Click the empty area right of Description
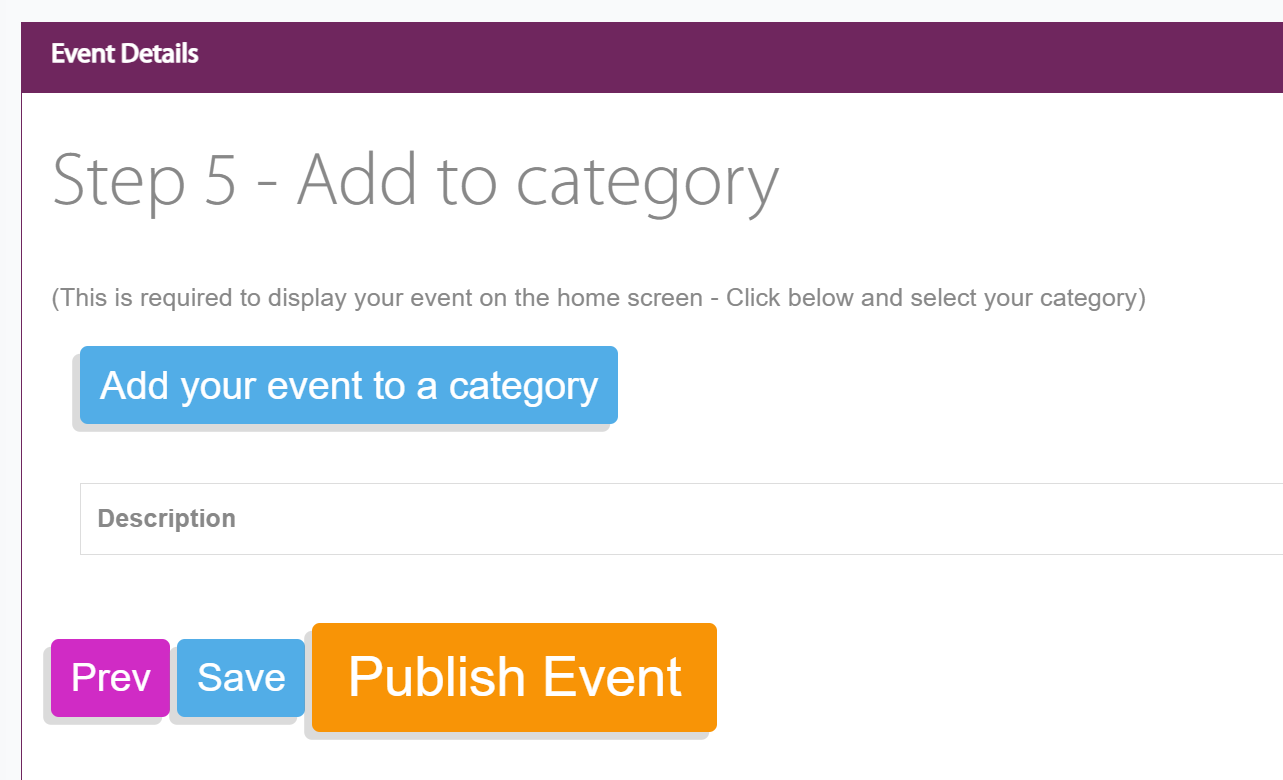Screen dimensions: 1283x780 click(760, 518)
